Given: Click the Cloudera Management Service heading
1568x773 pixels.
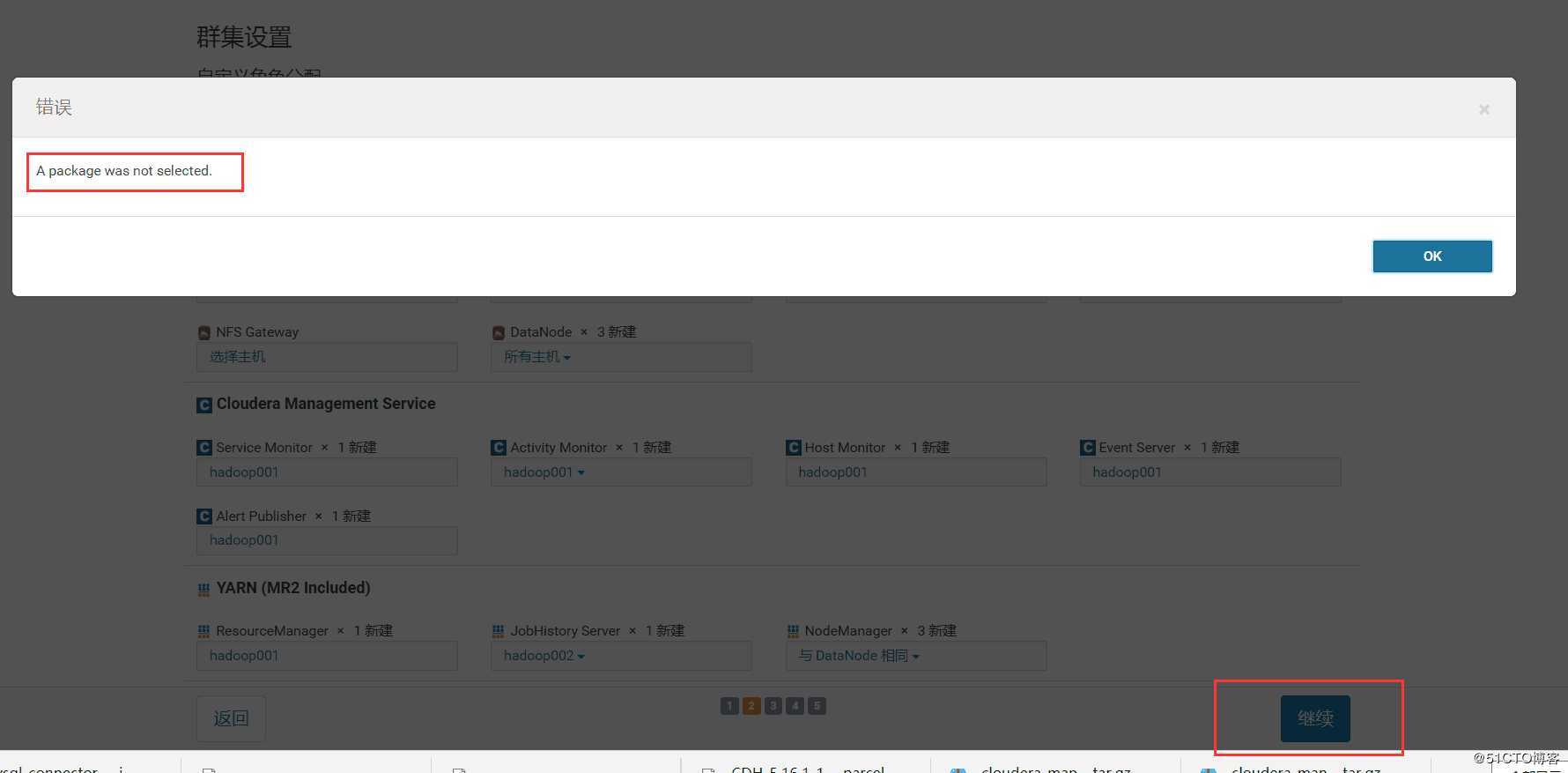Looking at the screenshot, I should click(326, 404).
